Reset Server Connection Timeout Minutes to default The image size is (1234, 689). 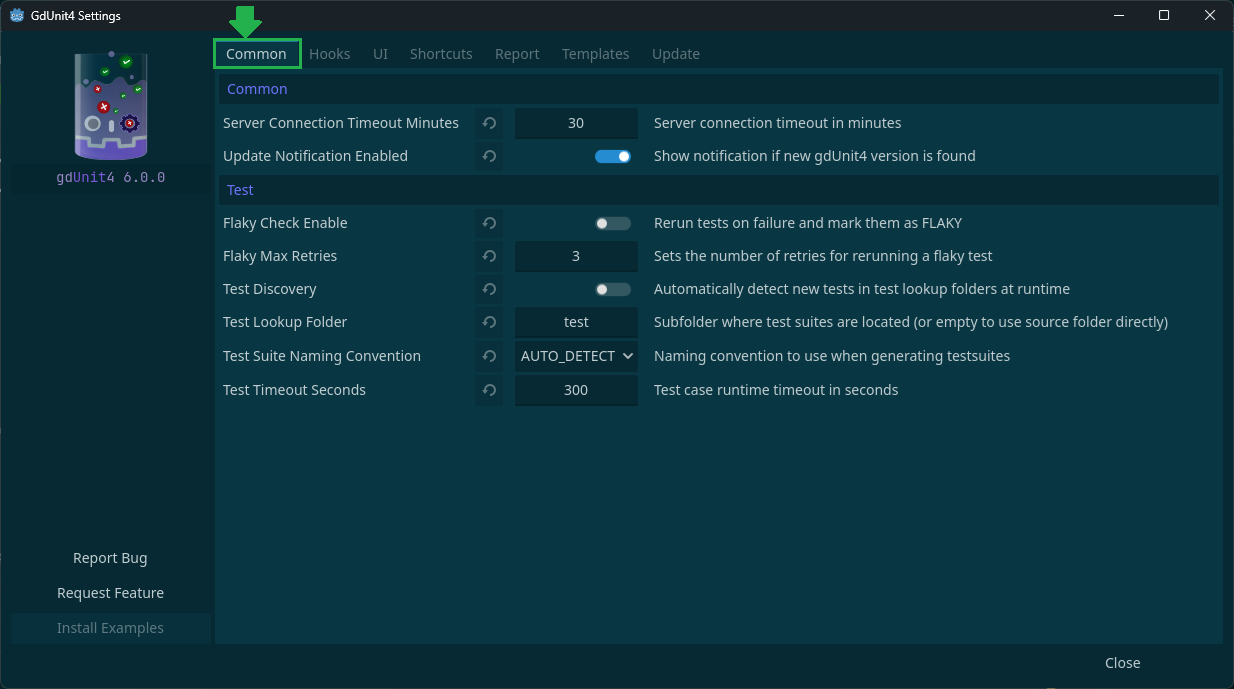(x=489, y=123)
